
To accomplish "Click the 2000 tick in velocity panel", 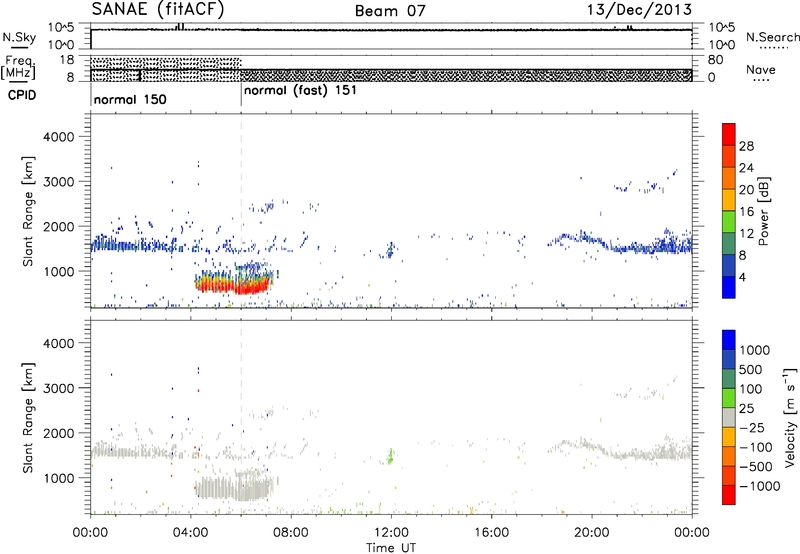I will point(58,433).
